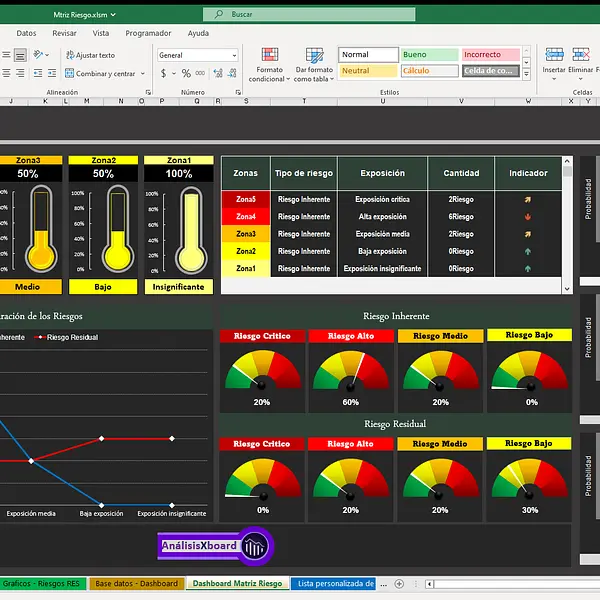Click the Insertar cells icon
The image size is (600, 600).
coord(554,55)
